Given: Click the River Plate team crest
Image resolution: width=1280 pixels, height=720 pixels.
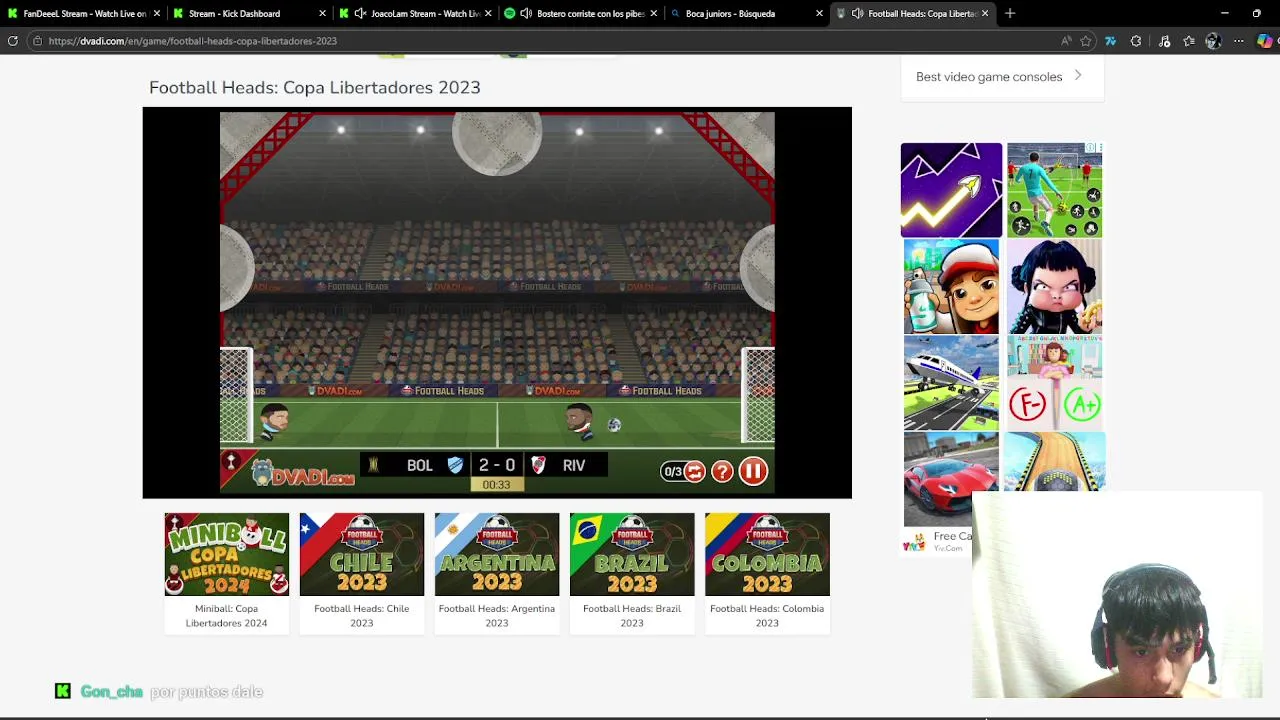Looking at the screenshot, I should 538,465.
